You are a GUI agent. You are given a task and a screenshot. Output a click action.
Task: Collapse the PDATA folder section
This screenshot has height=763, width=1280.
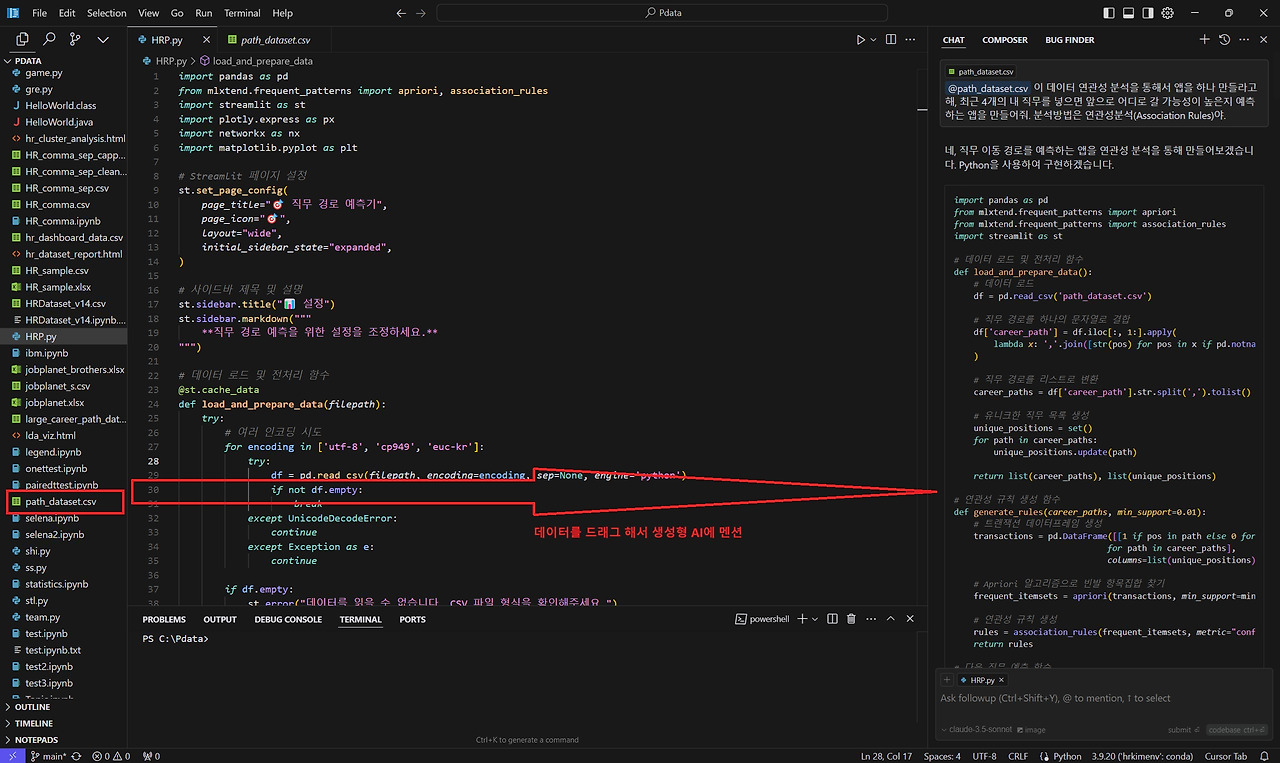(x=29, y=61)
